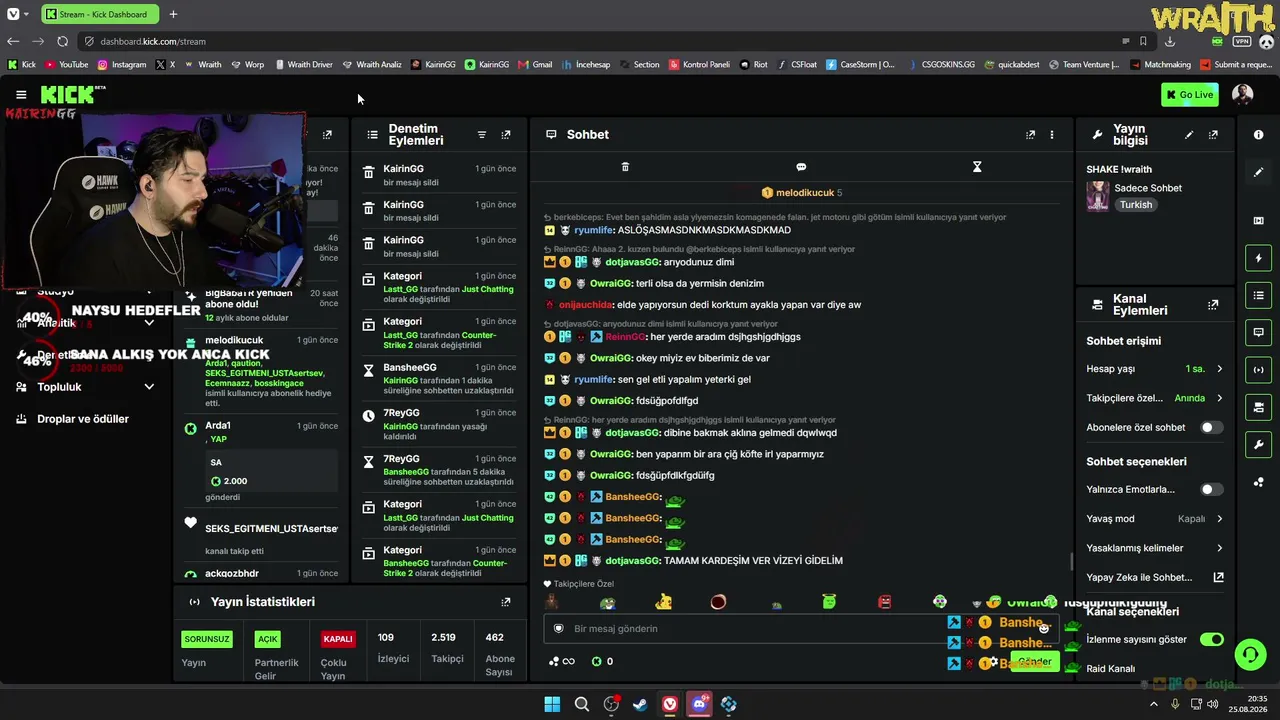This screenshot has width=1280, height=720.
Task: Click the speech bubble icon in chat toolbar
Action: point(801,167)
